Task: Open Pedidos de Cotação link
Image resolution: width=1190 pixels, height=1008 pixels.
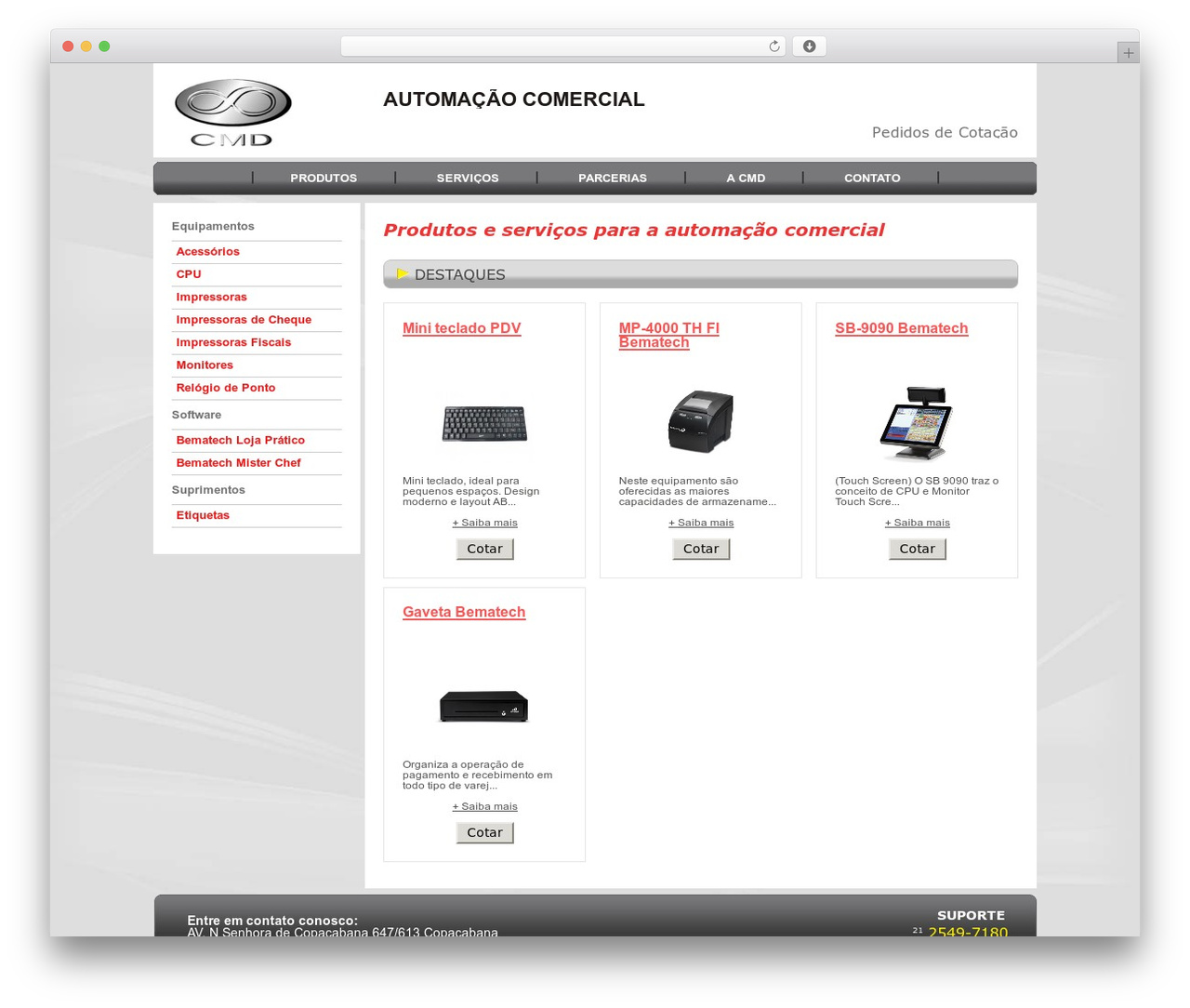Action: tap(945, 132)
